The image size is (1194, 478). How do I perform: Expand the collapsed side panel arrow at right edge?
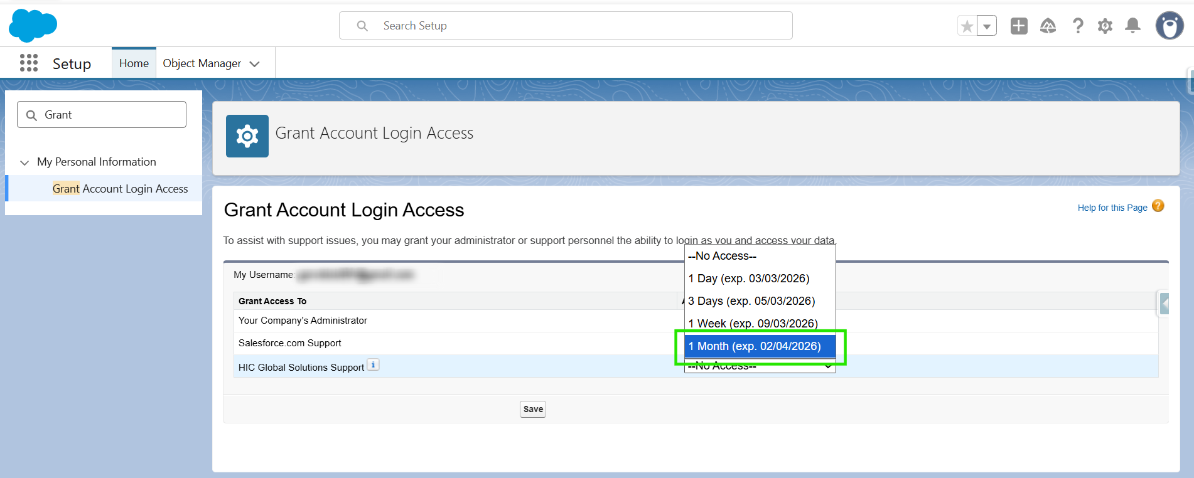pyautogui.click(x=1164, y=303)
